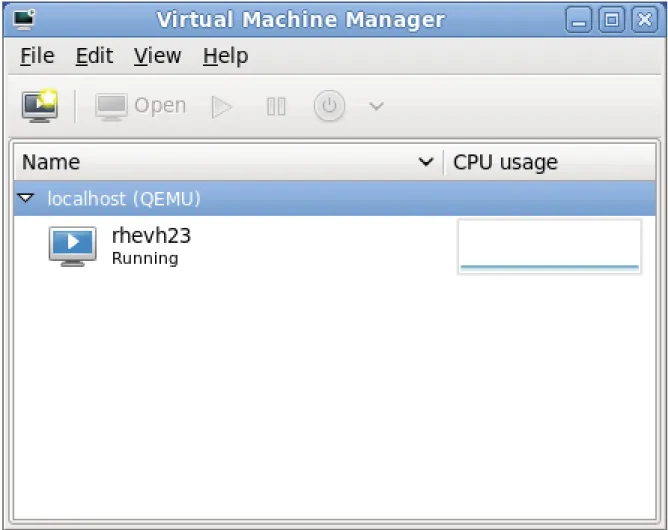Close the Virtual Machine Manager window
The width and height of the screenshot is (668, 530).
pyautogui.click(x=644, y=20)
